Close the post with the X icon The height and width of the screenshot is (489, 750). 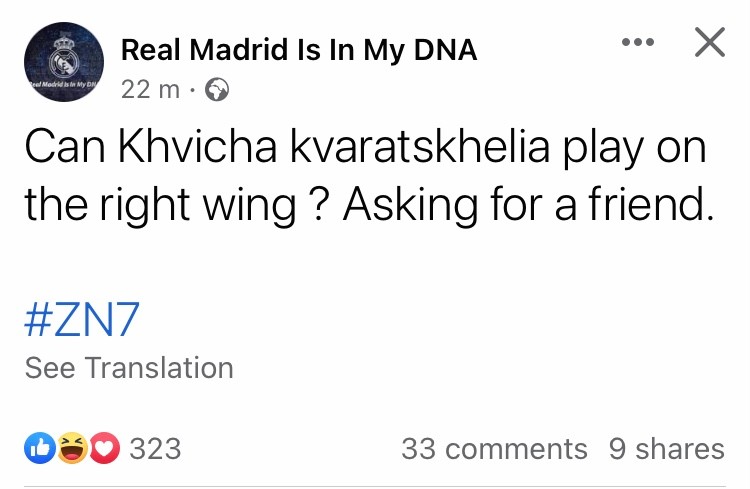tap(709, 43)
